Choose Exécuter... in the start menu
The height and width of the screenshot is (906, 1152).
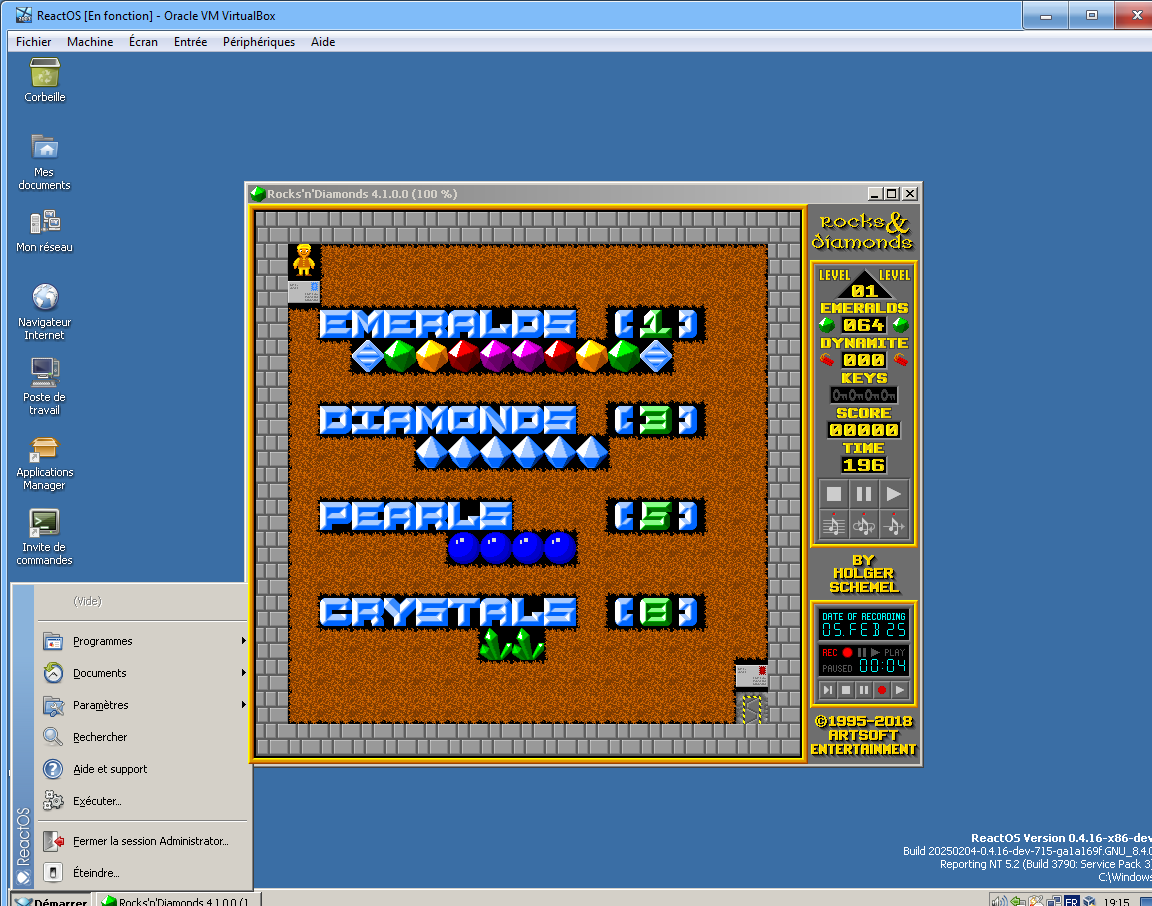[143, 801]
